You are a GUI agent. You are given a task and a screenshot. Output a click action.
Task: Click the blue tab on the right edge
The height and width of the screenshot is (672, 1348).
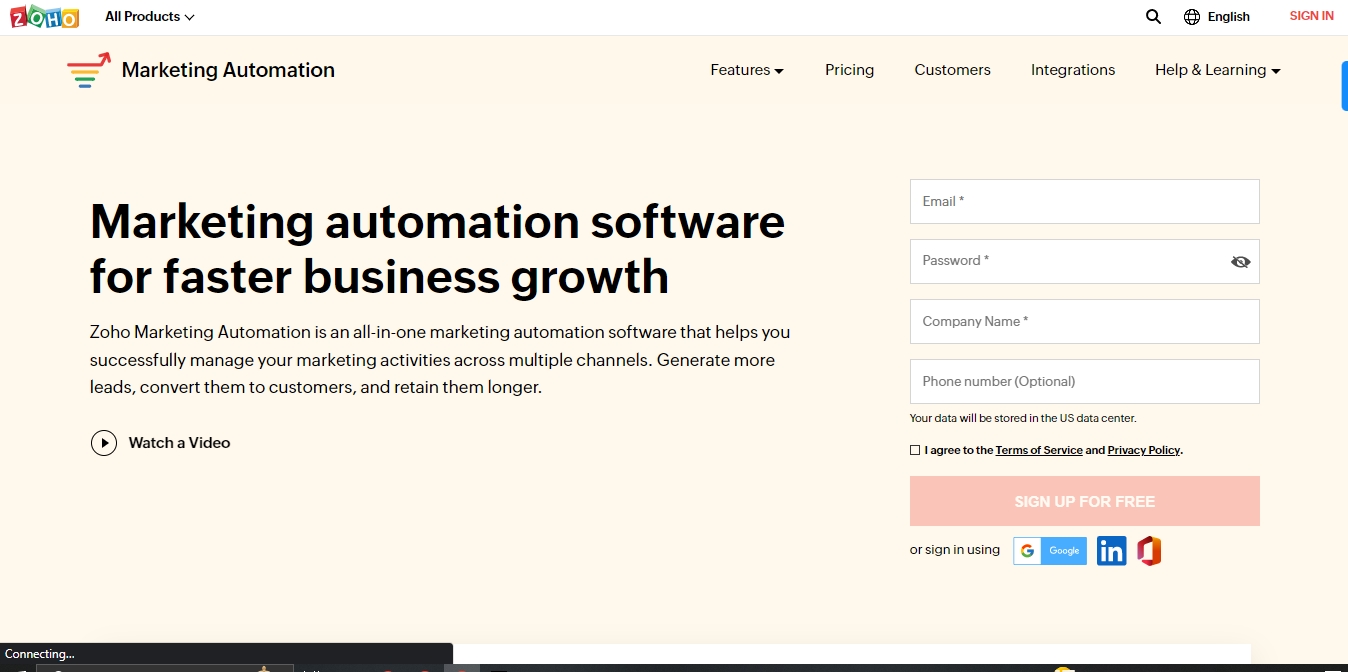click(x=1344, y=85)
